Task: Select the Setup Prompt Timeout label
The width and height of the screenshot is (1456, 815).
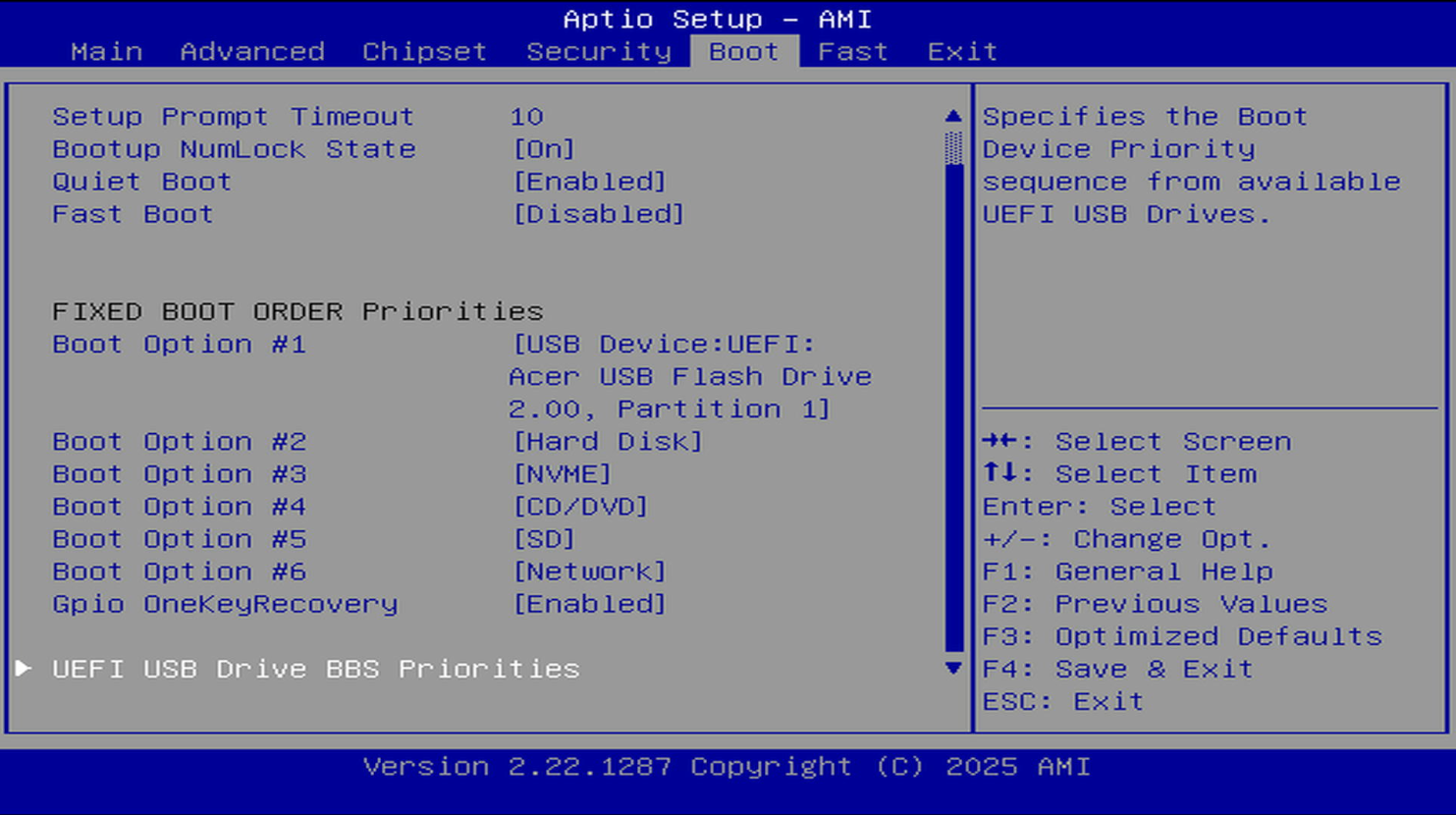Action: pos(234,117)
